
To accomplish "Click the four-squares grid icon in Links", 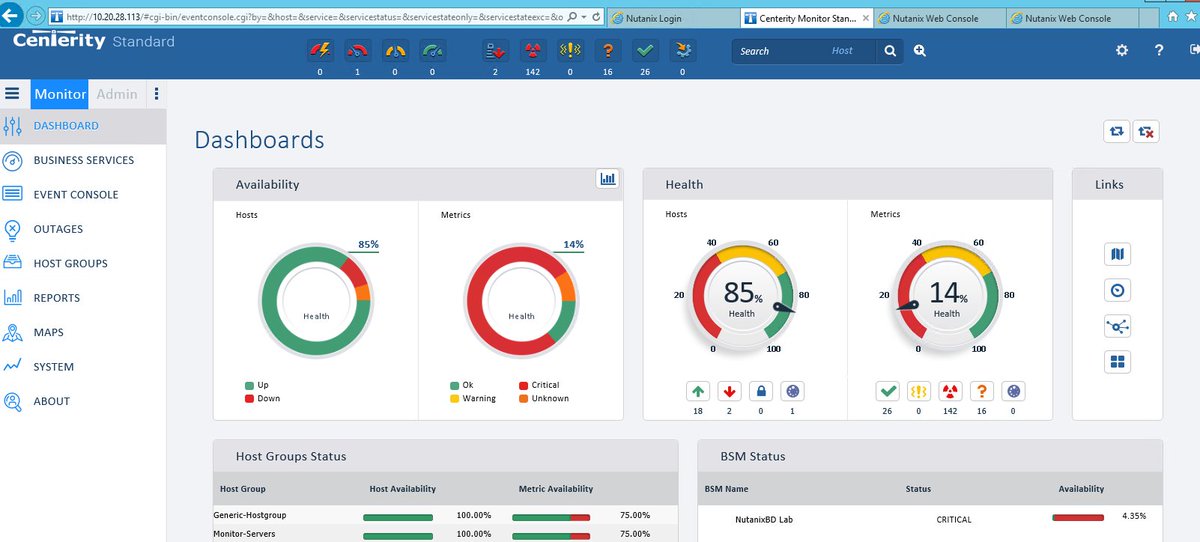I will pyautogui.click(x=1118, y=362).
